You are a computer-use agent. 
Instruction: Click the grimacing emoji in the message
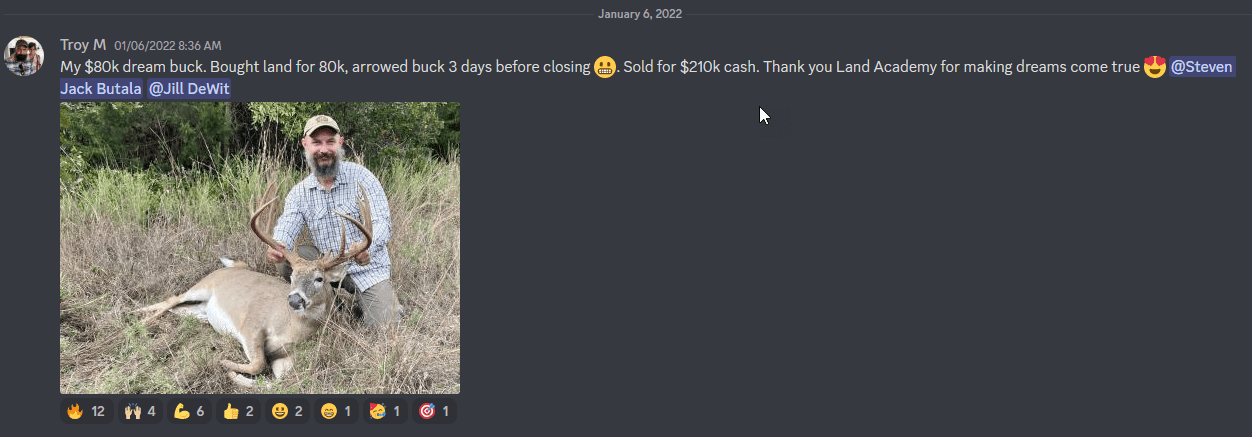tap(604, 68)
